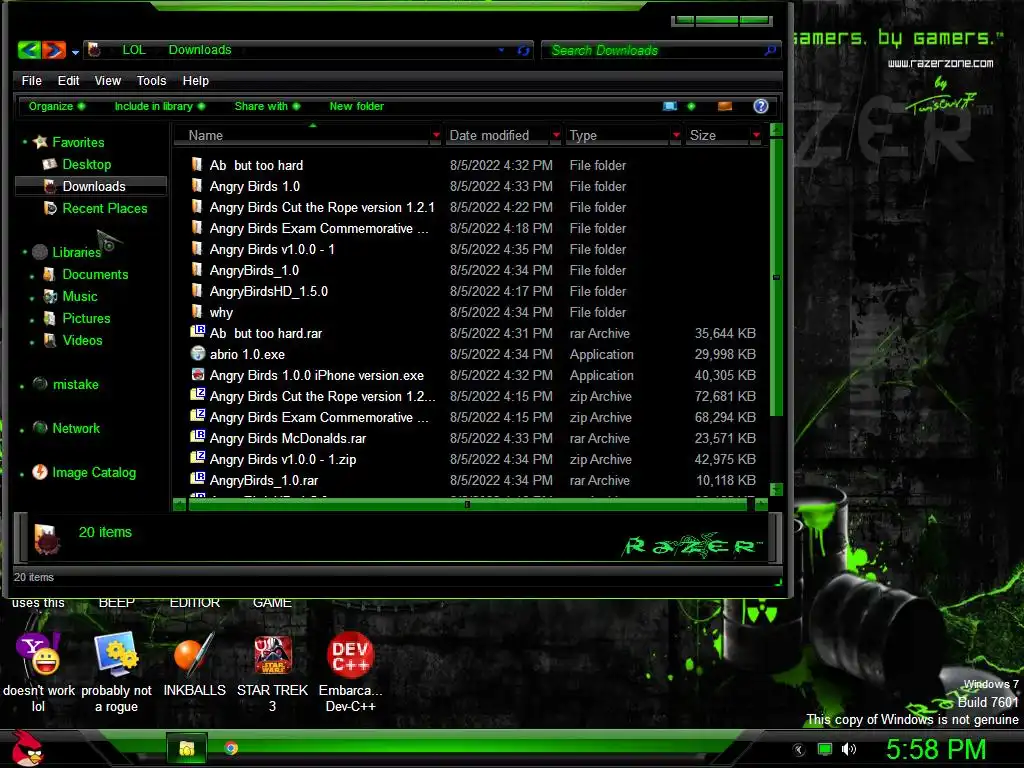
Task: Open Include in library dropdown
Action: 160,106
